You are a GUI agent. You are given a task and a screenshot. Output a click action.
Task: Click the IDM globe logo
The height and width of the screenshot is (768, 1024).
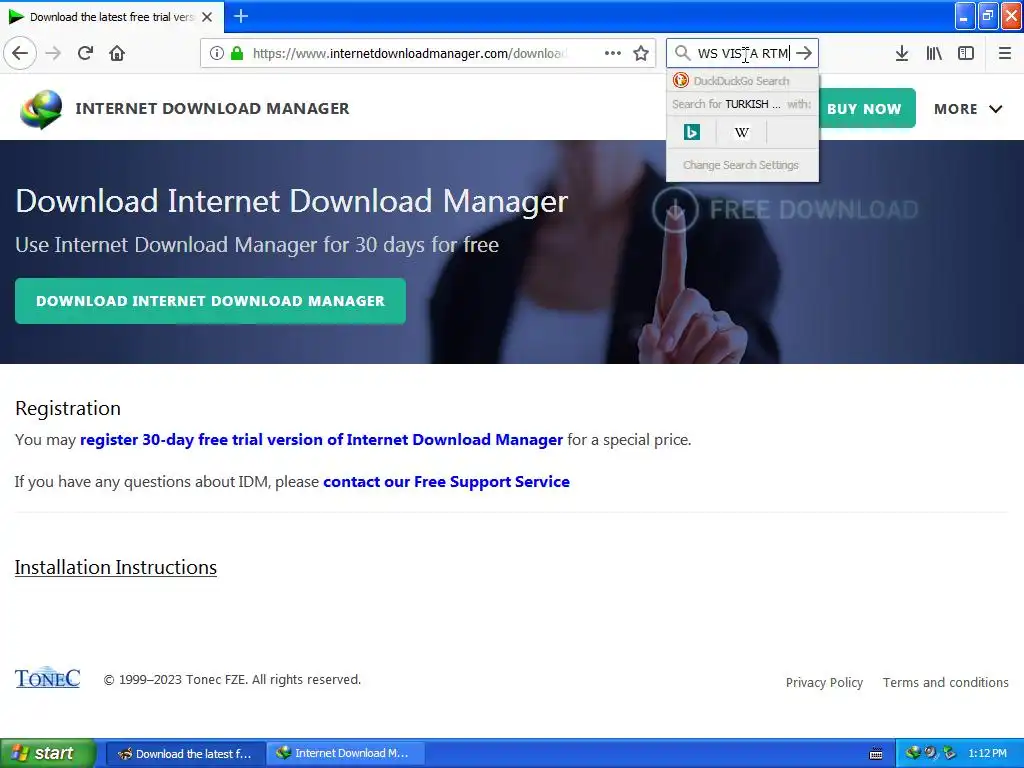(x=40, y=109)
